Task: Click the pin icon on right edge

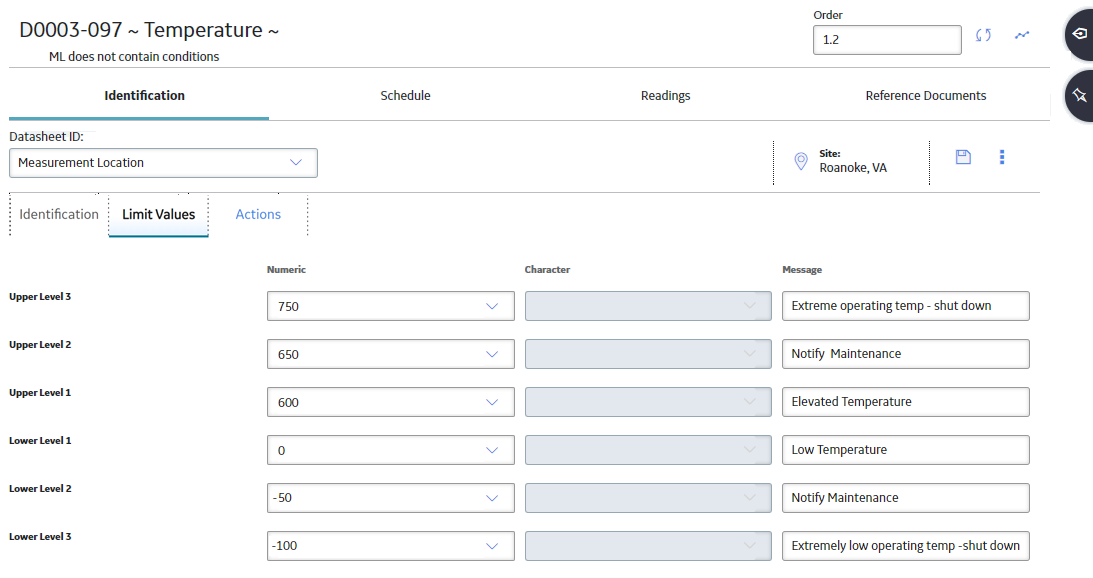Action: tap(1079, 96)
